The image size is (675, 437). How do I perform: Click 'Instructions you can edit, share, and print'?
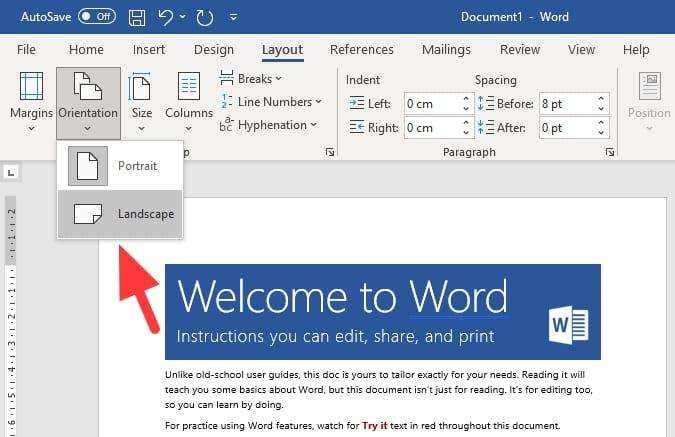[335, 337]
